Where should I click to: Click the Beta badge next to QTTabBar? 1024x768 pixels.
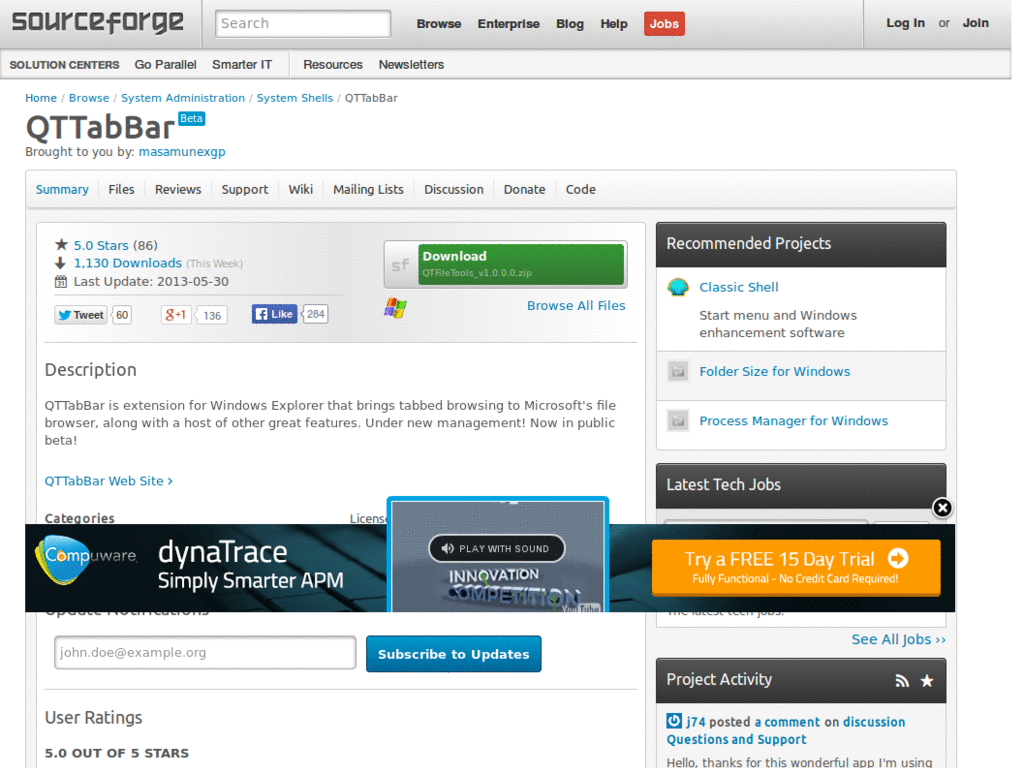point(191,118)
